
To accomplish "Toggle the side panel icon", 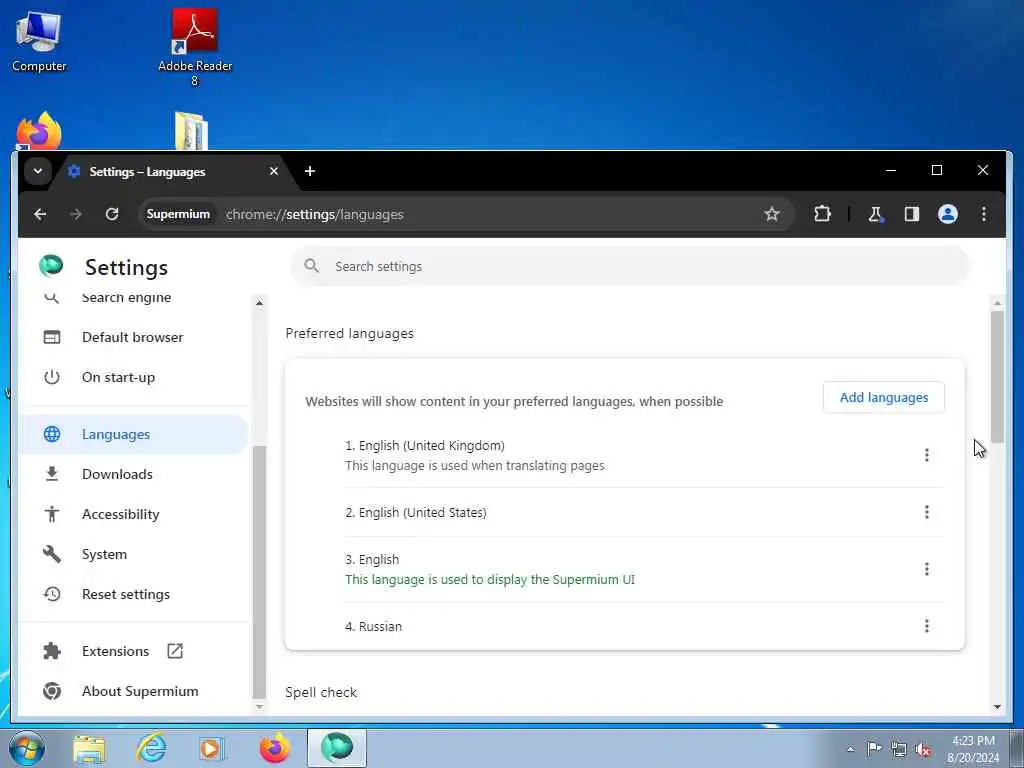I will [x=912, y=214].
